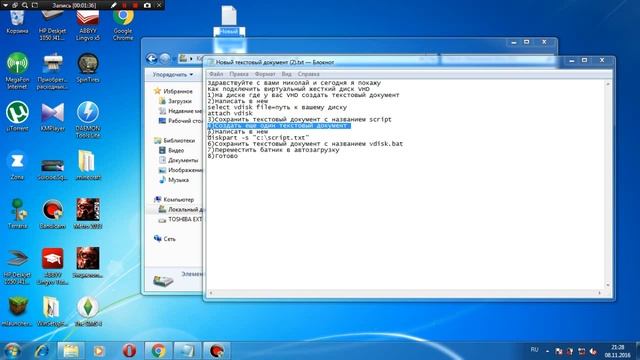Screen dimensions: 640x360
Task: Switch to the Notepad taskbar button
Action: 187,351
